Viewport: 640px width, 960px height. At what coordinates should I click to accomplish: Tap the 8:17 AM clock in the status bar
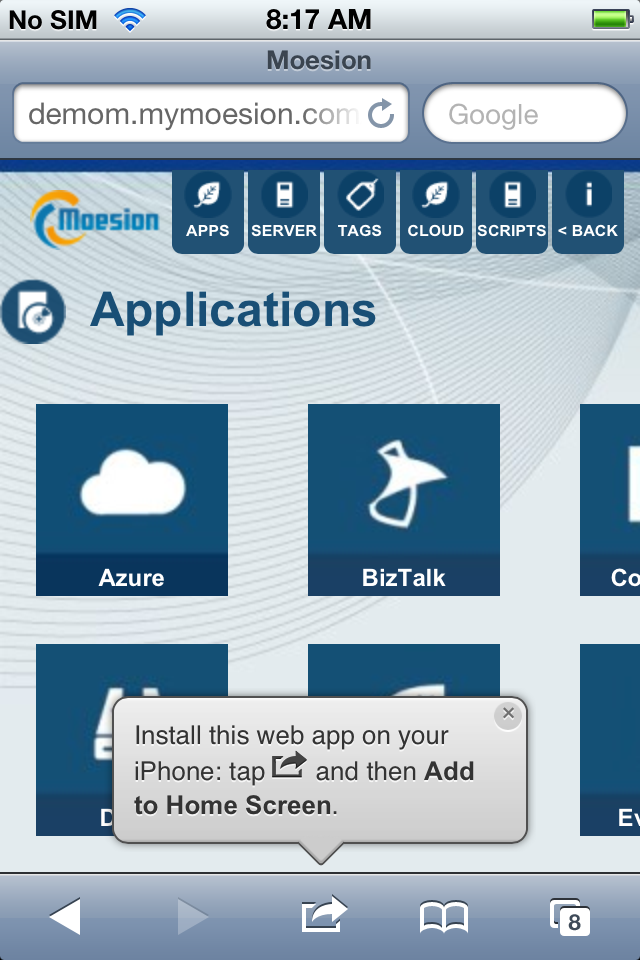[318, 20]
